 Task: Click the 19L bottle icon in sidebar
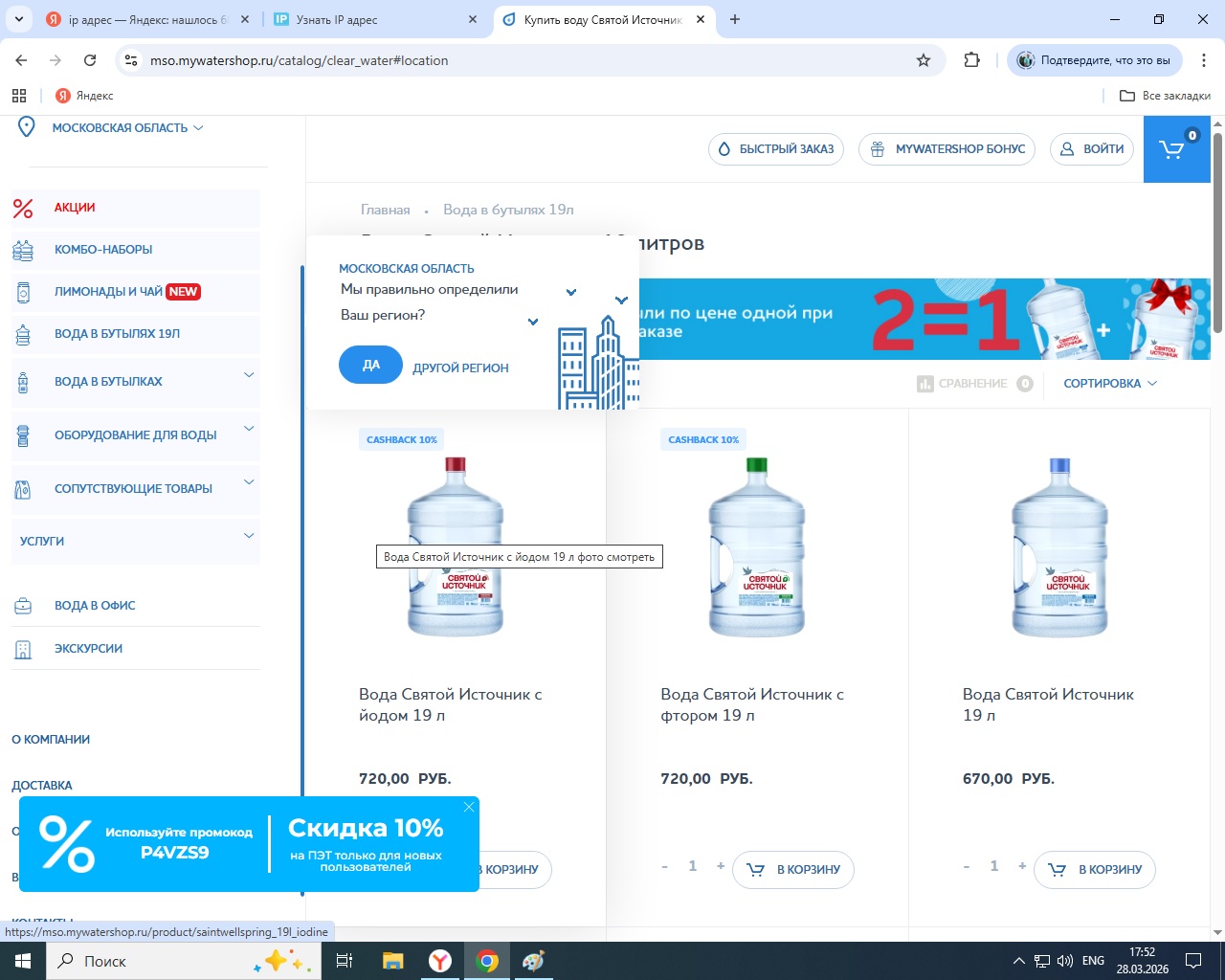23,334
